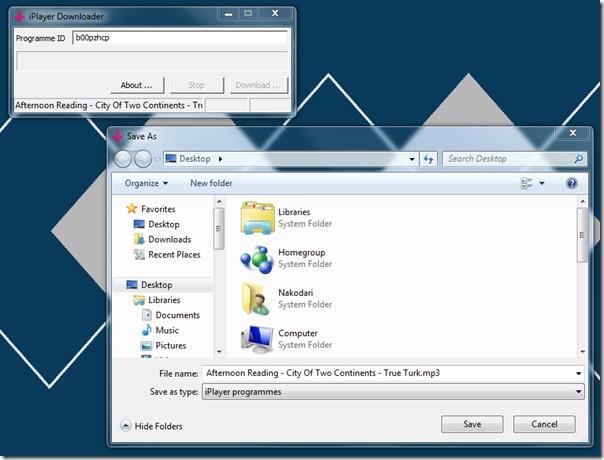Click the Save button

pyautogui.click(x=472, y=424)
